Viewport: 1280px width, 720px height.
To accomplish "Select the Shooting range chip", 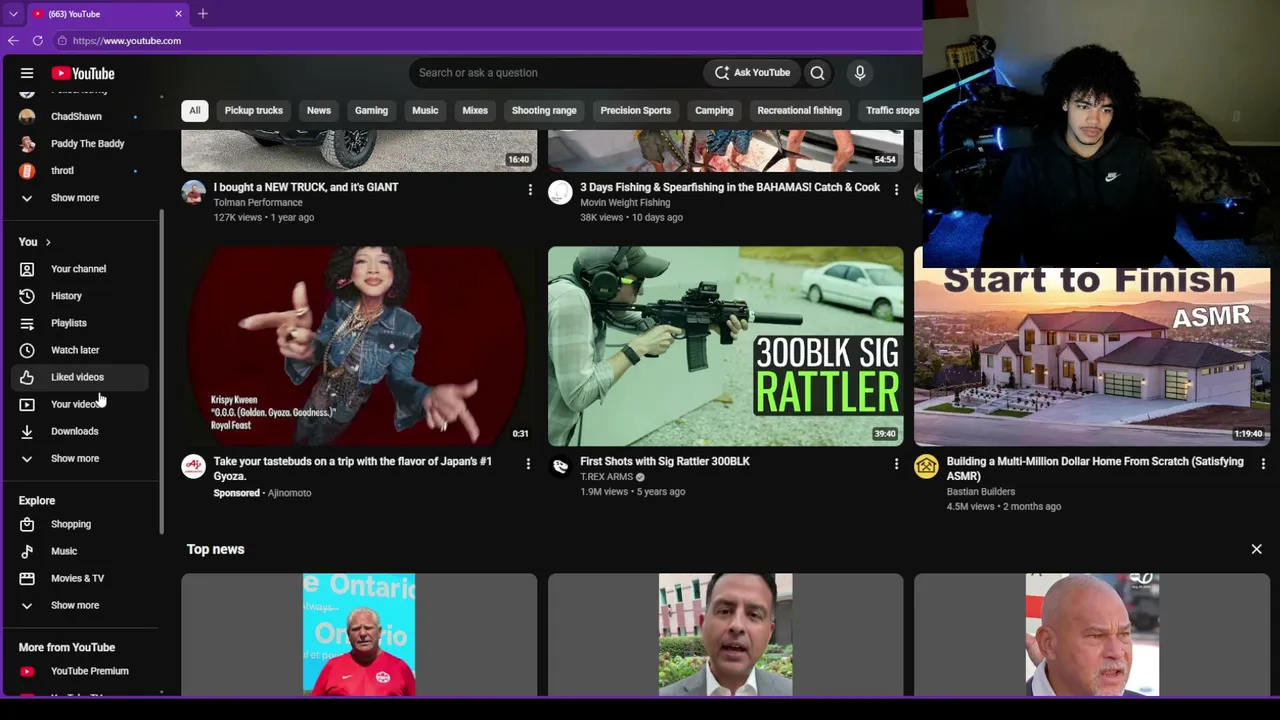I will [x=544, y=111].
